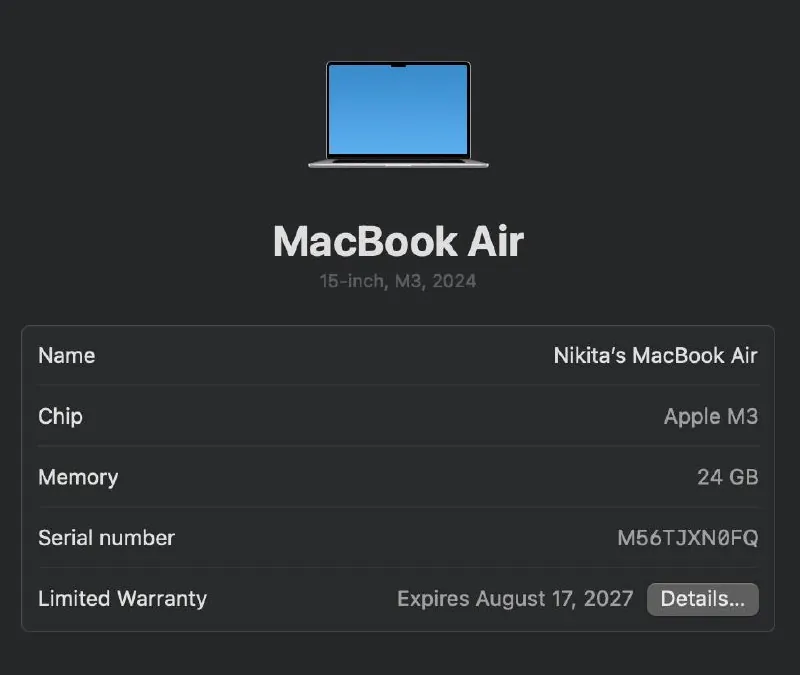Image resolution: width=800 pixels, height=675 pixels.
Task: Select the Memory row label
Action: click(x=78, y=477)
